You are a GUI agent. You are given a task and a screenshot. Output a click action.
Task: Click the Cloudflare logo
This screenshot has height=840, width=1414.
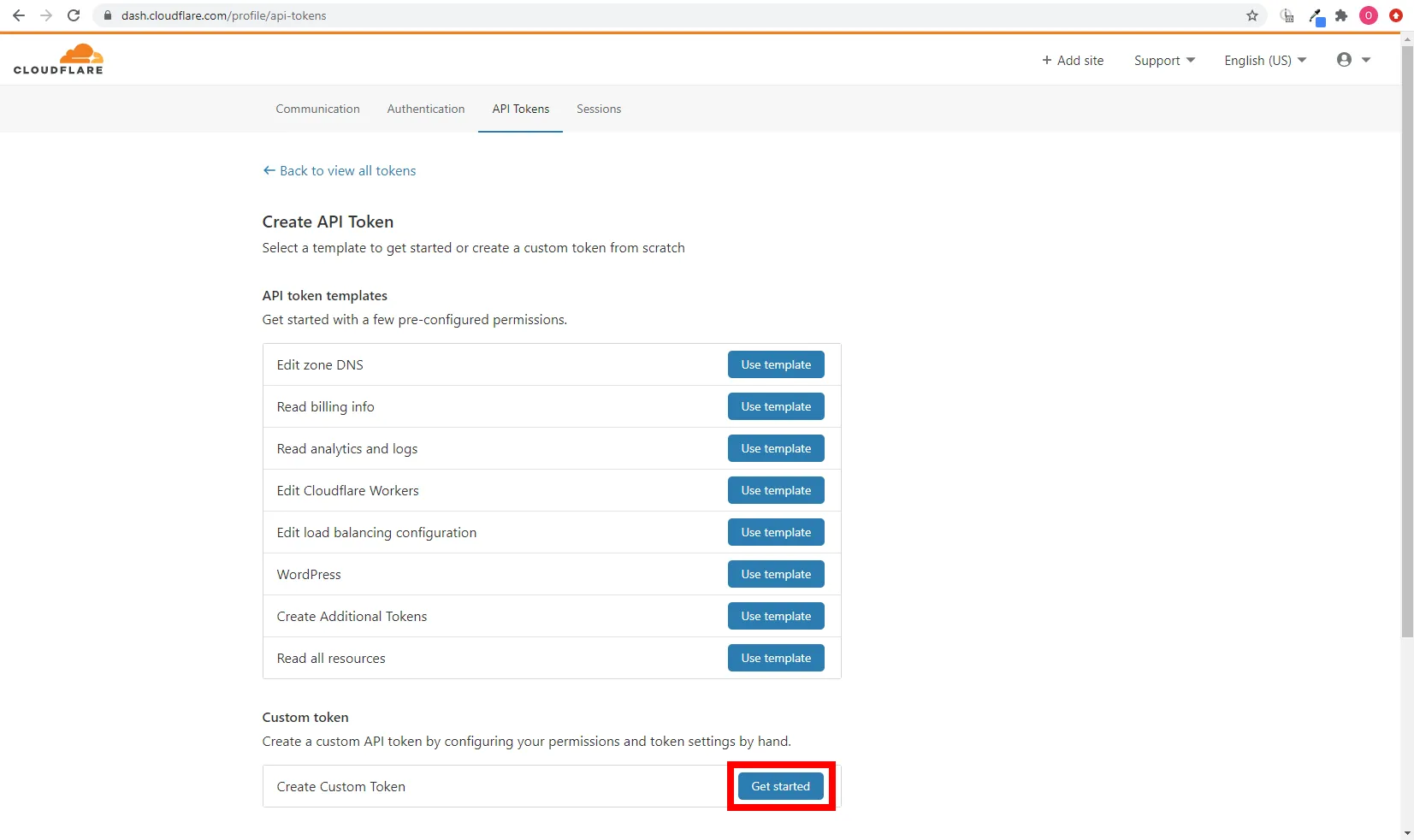click(x=58, y=59)
